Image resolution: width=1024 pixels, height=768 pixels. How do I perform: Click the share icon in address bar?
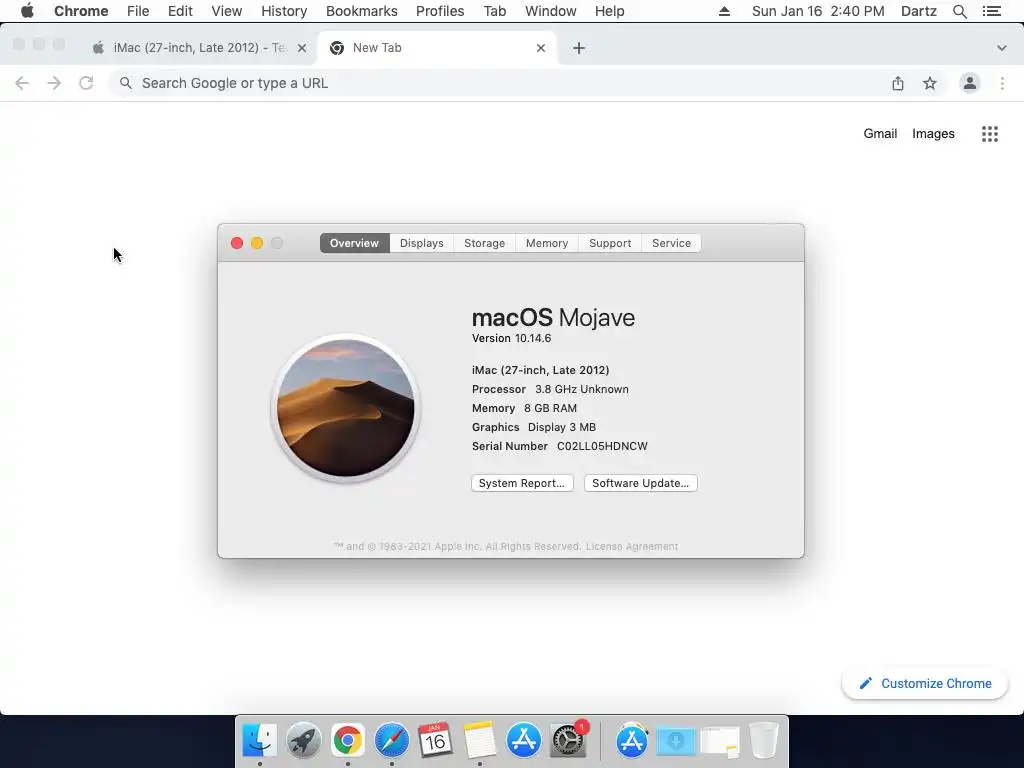click(x=898, y=83)
